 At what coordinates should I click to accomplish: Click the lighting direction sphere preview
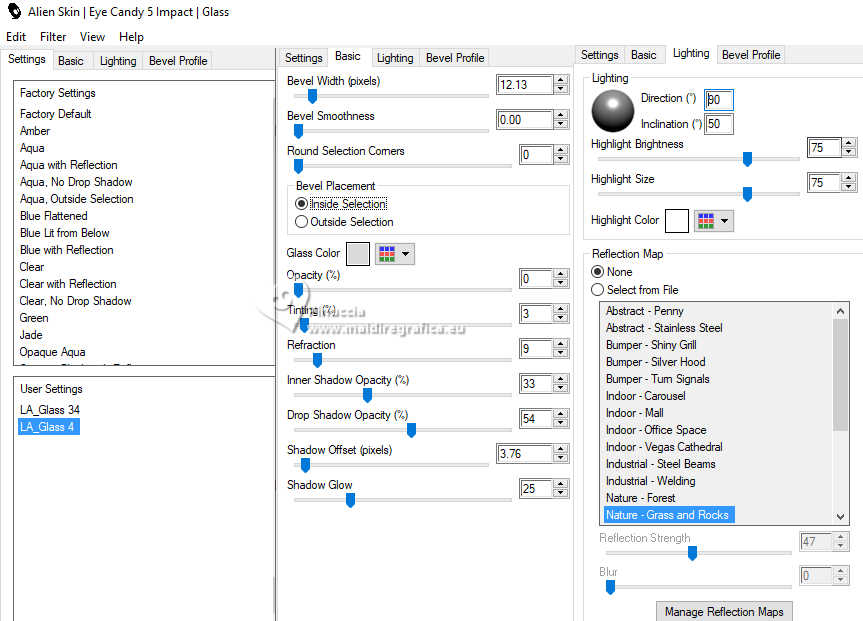tap(612, 111)
